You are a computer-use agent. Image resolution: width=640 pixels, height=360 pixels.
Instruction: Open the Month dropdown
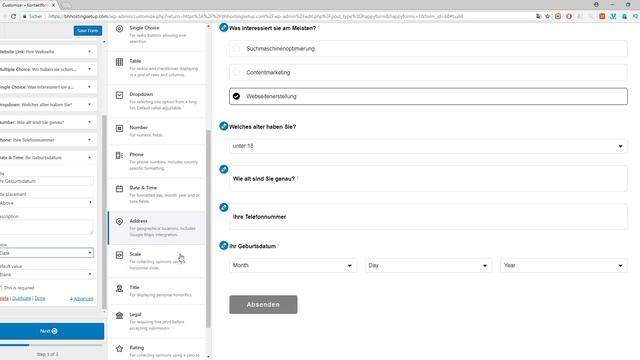(x=293, y=265)
